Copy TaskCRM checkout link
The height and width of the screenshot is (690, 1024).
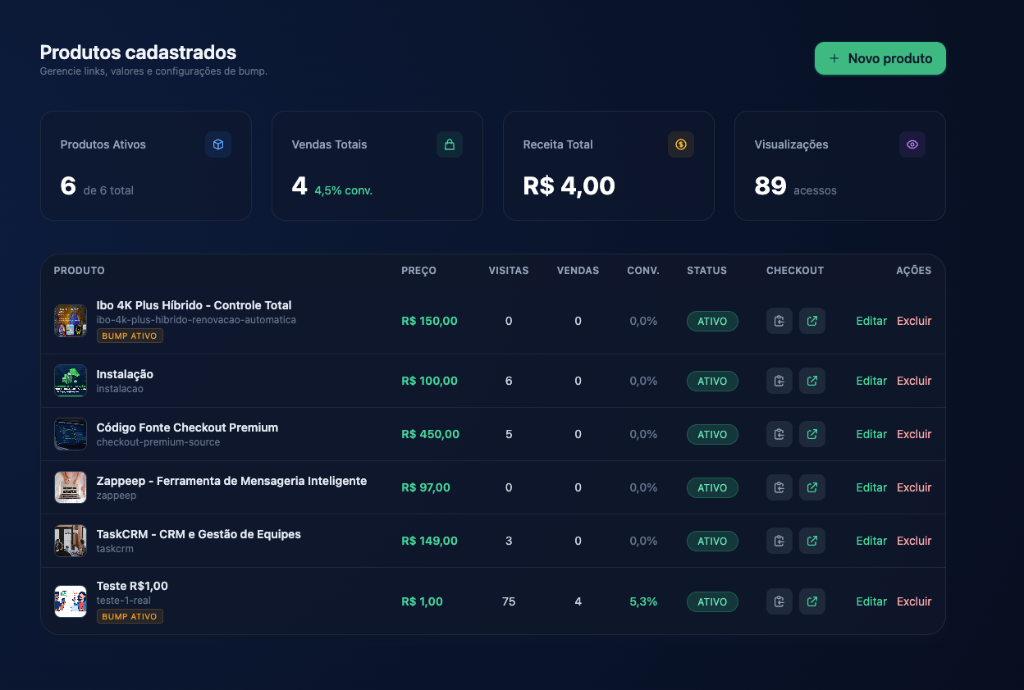pos(779,541)
